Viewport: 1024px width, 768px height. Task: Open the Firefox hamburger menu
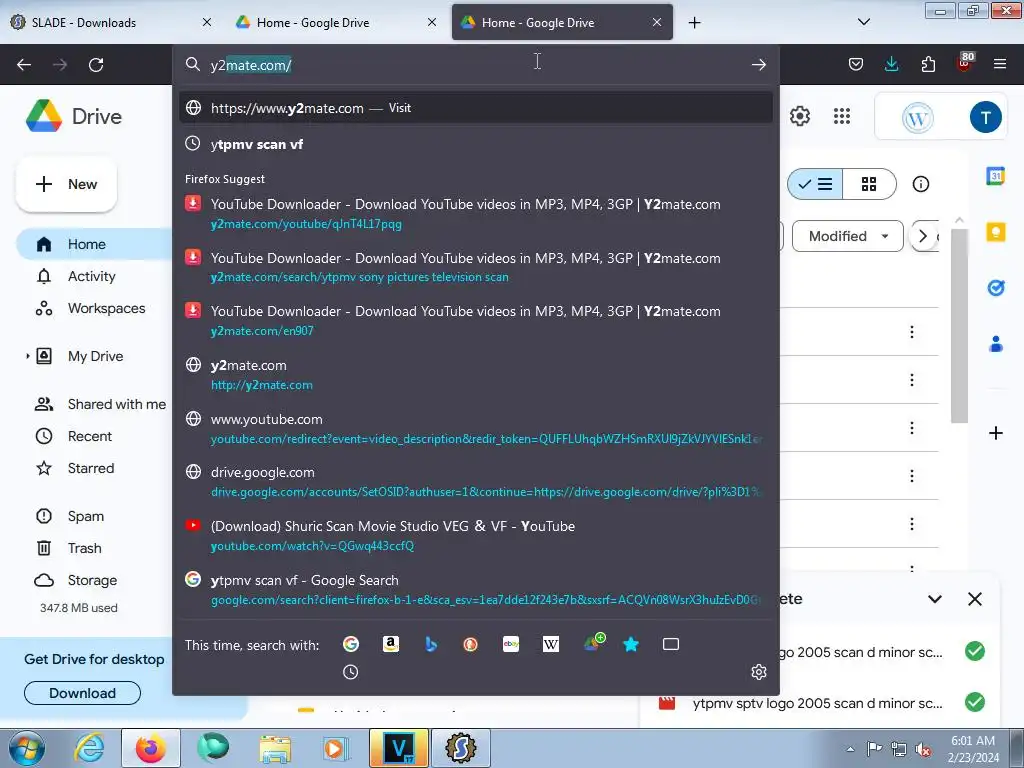click(x=1000, y=64)
